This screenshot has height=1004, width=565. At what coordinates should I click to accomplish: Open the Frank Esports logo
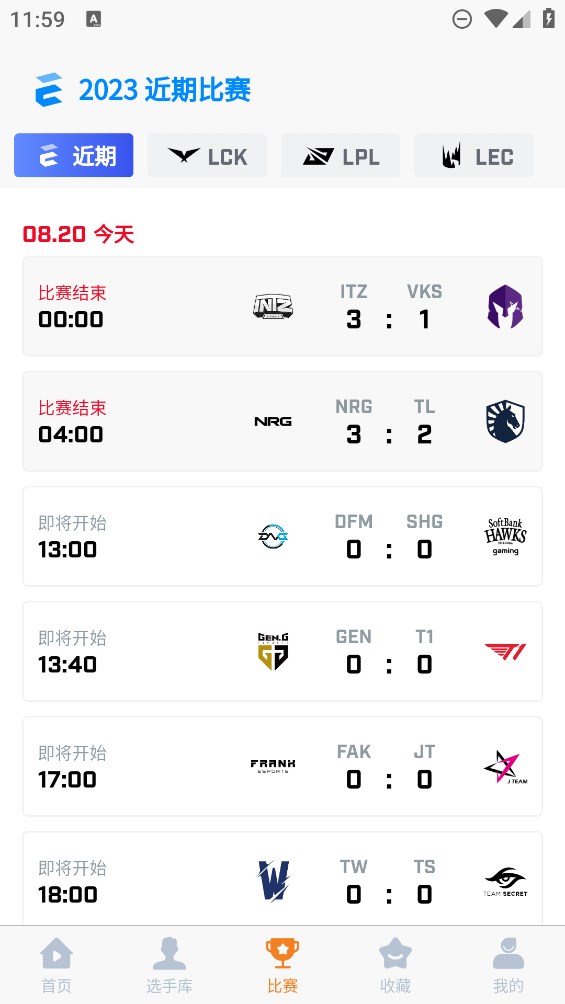pos(273,766)
